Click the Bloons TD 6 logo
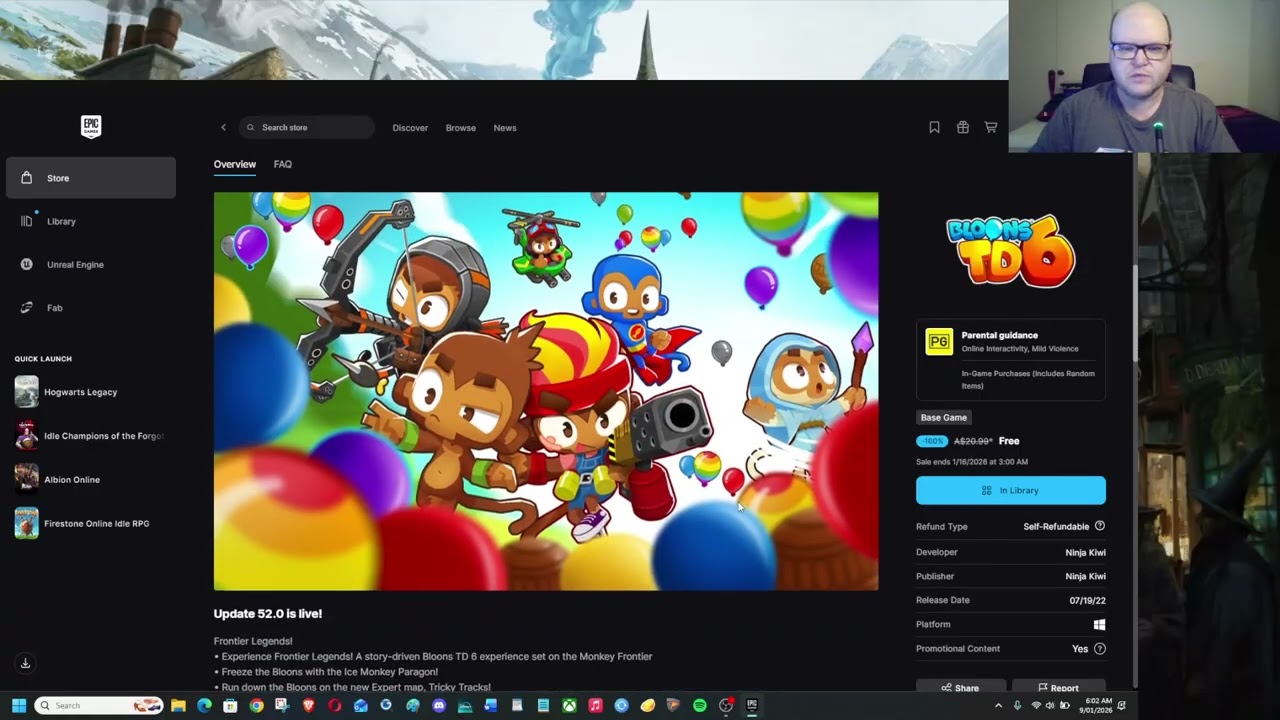The width and height of the screenshot is (1280, 720). point(1011,250)
